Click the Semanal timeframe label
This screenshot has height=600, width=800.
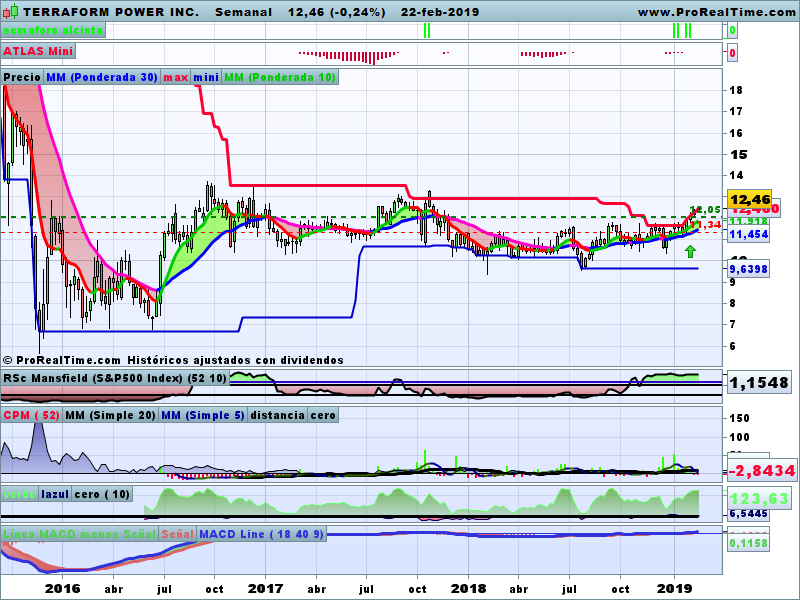[243, 12]
